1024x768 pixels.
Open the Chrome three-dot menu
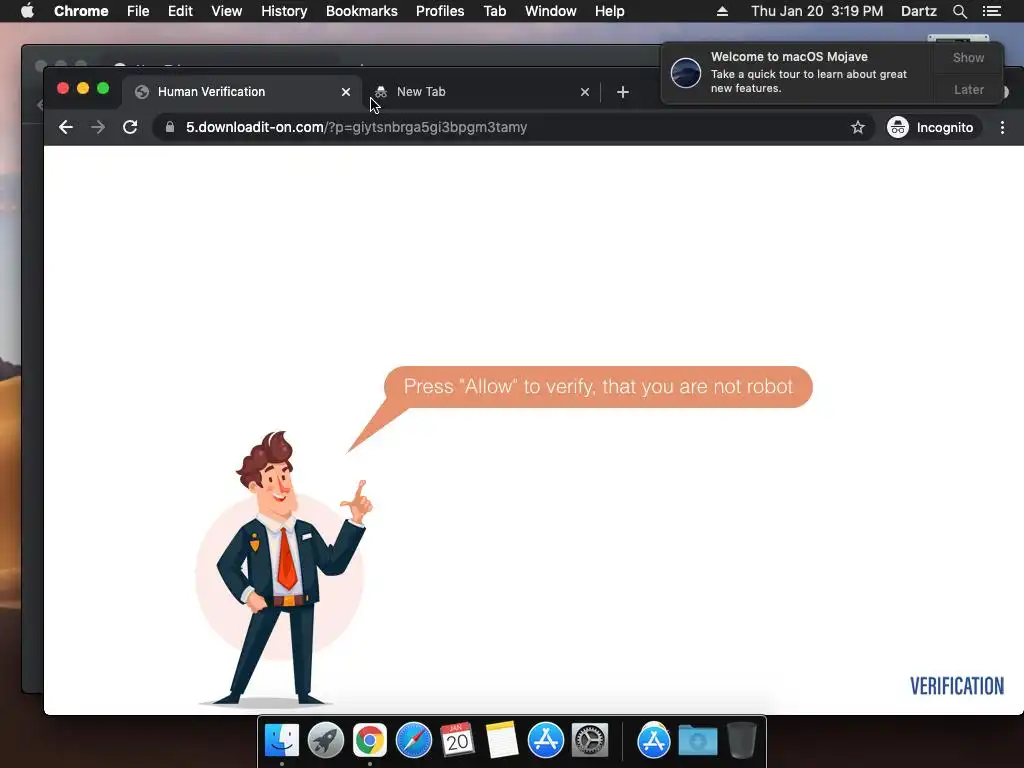tap(1002, 127)
